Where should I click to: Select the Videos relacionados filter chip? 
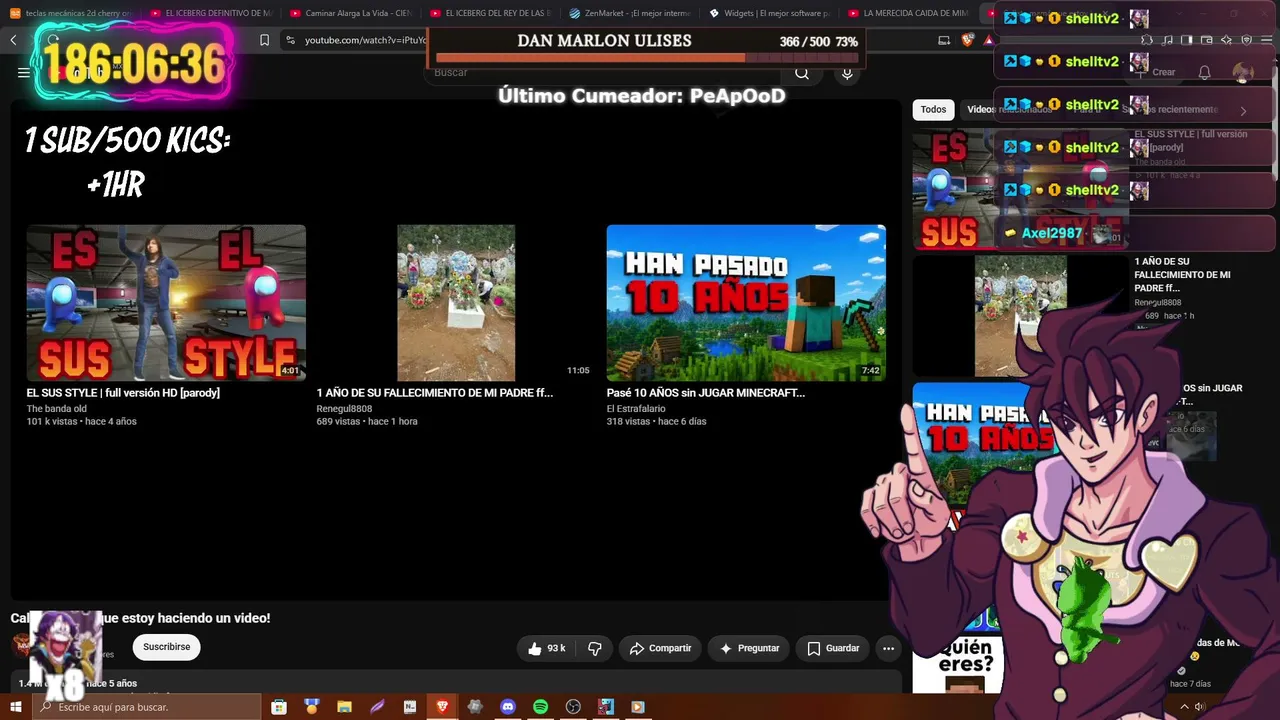[1009, 110]
